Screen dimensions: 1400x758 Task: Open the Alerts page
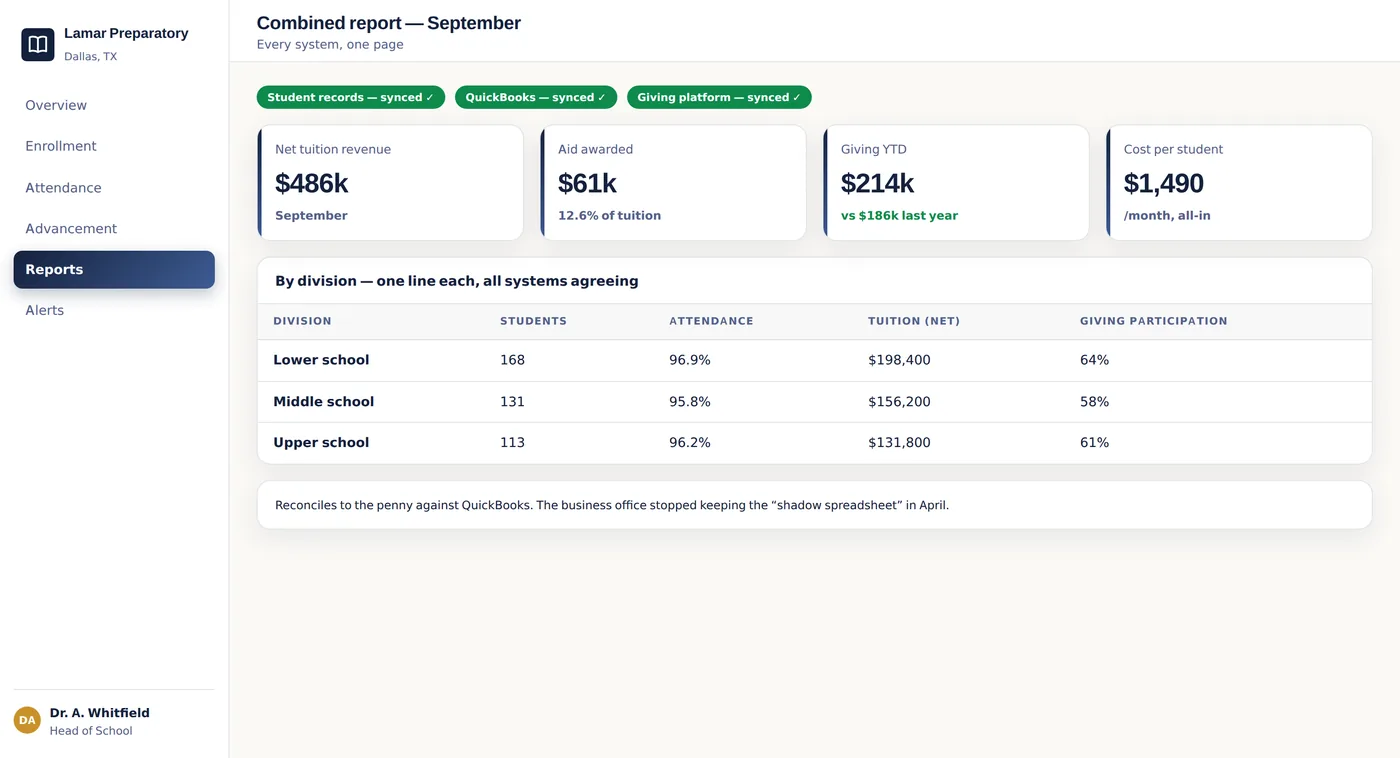point(114,311)
